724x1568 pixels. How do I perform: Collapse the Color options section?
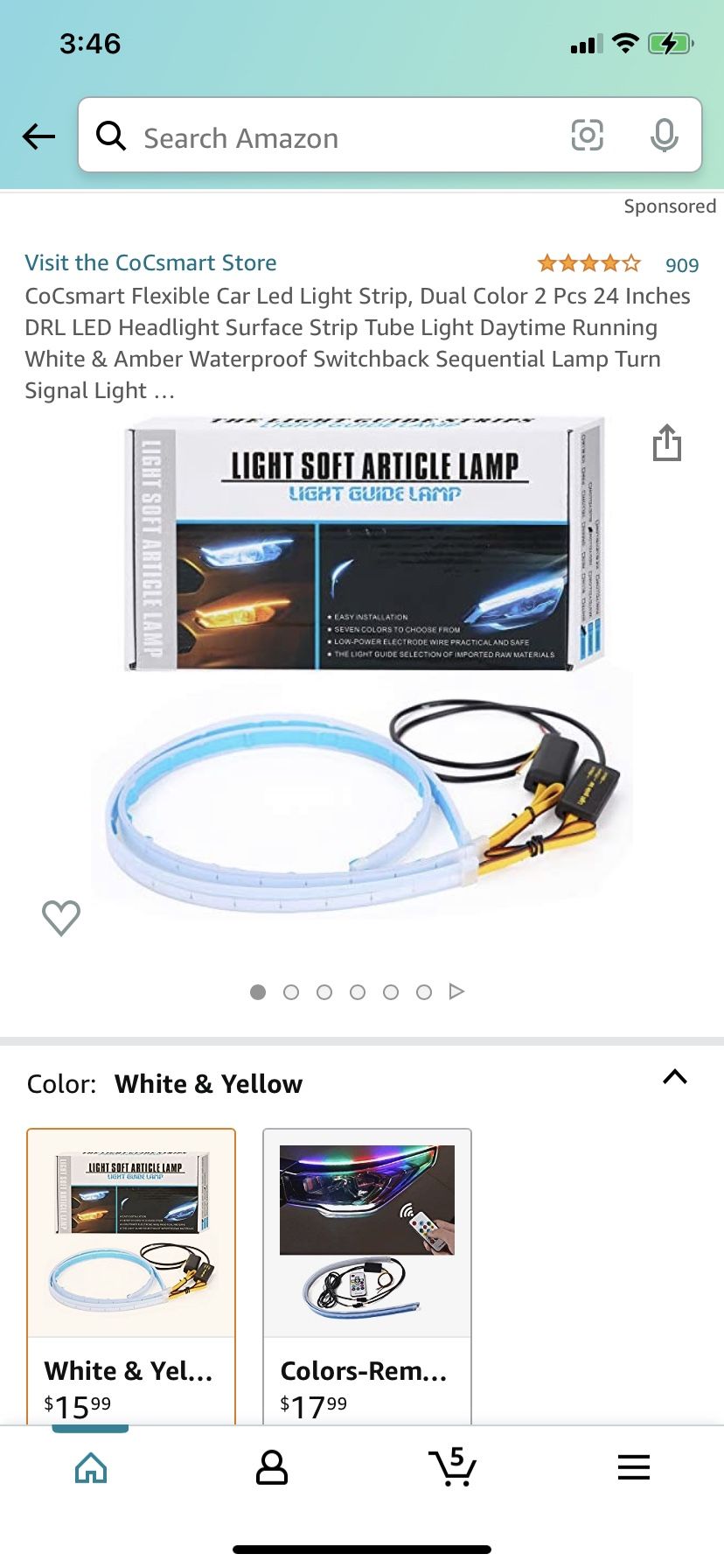pos(675,1077)
